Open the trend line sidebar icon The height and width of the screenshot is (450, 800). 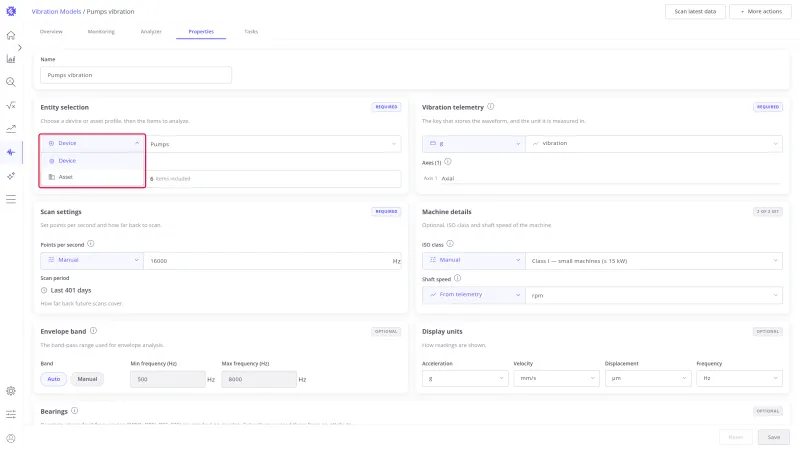coord(11,129)
